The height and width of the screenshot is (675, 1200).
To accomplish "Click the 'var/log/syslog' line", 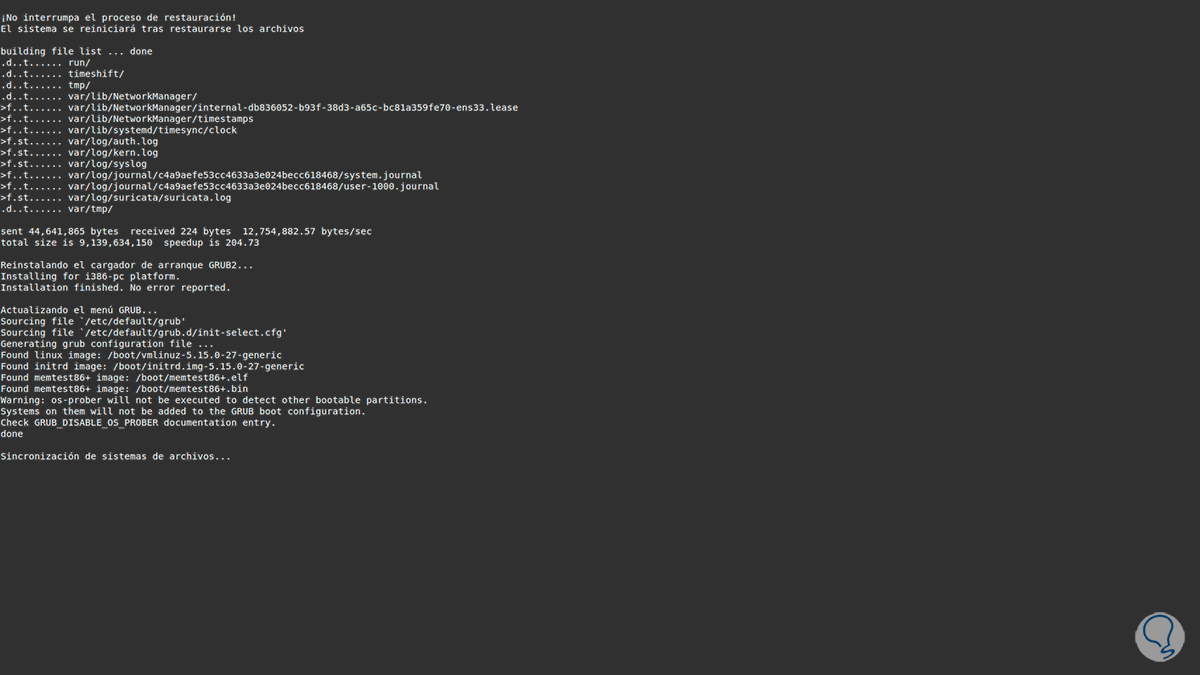I will (107, 164).
